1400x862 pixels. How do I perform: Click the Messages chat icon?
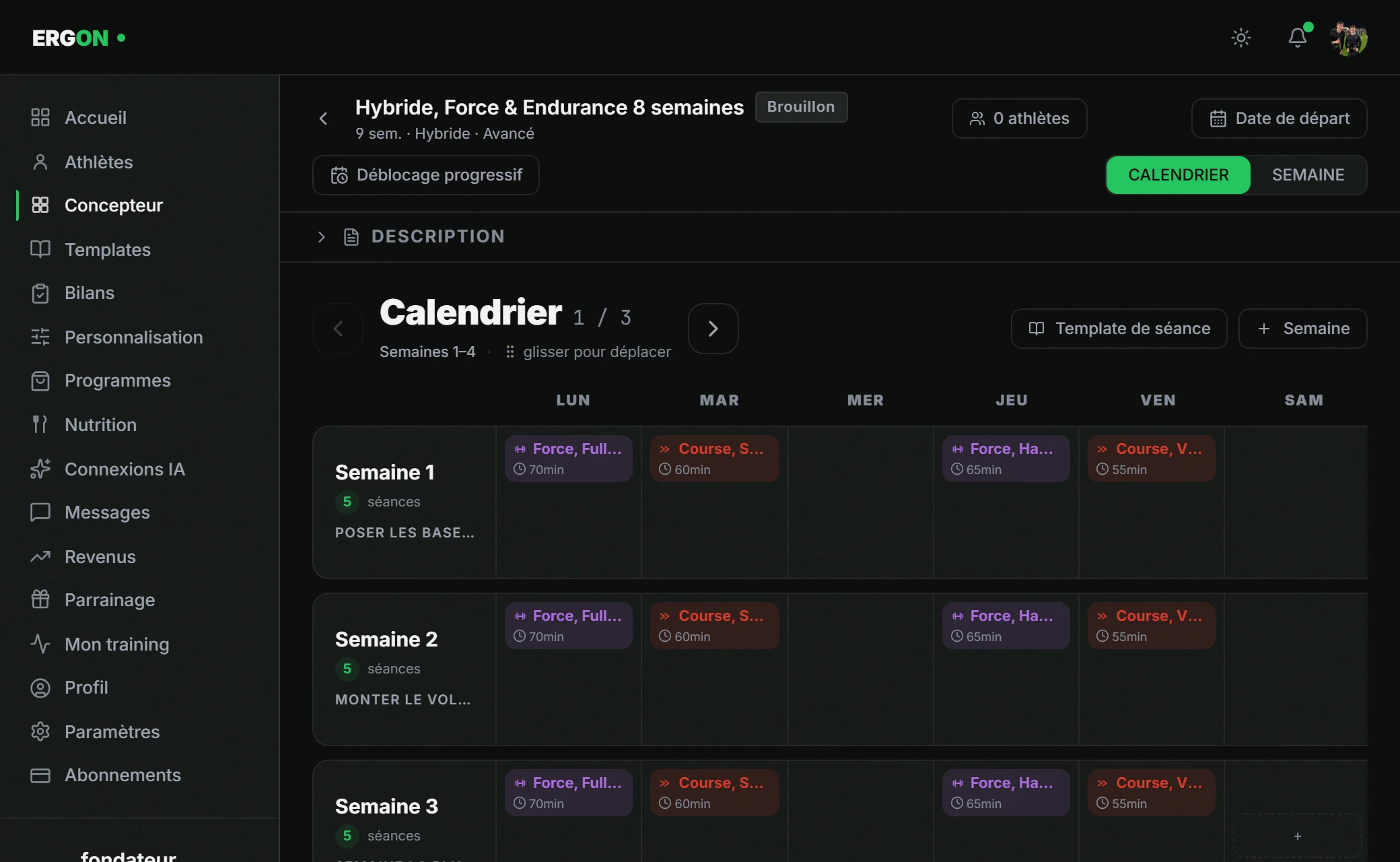[x=40, y=512]
